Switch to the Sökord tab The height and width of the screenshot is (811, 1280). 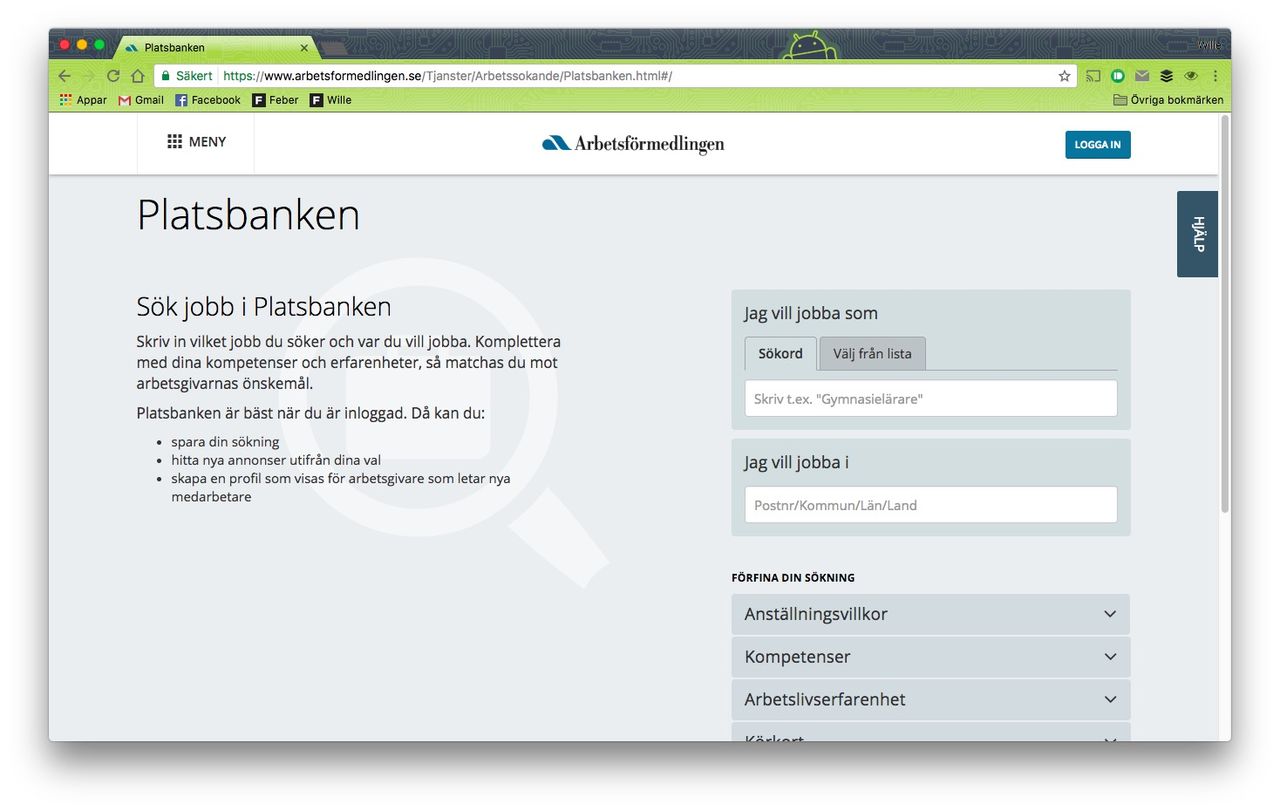(x=780, y=354)
